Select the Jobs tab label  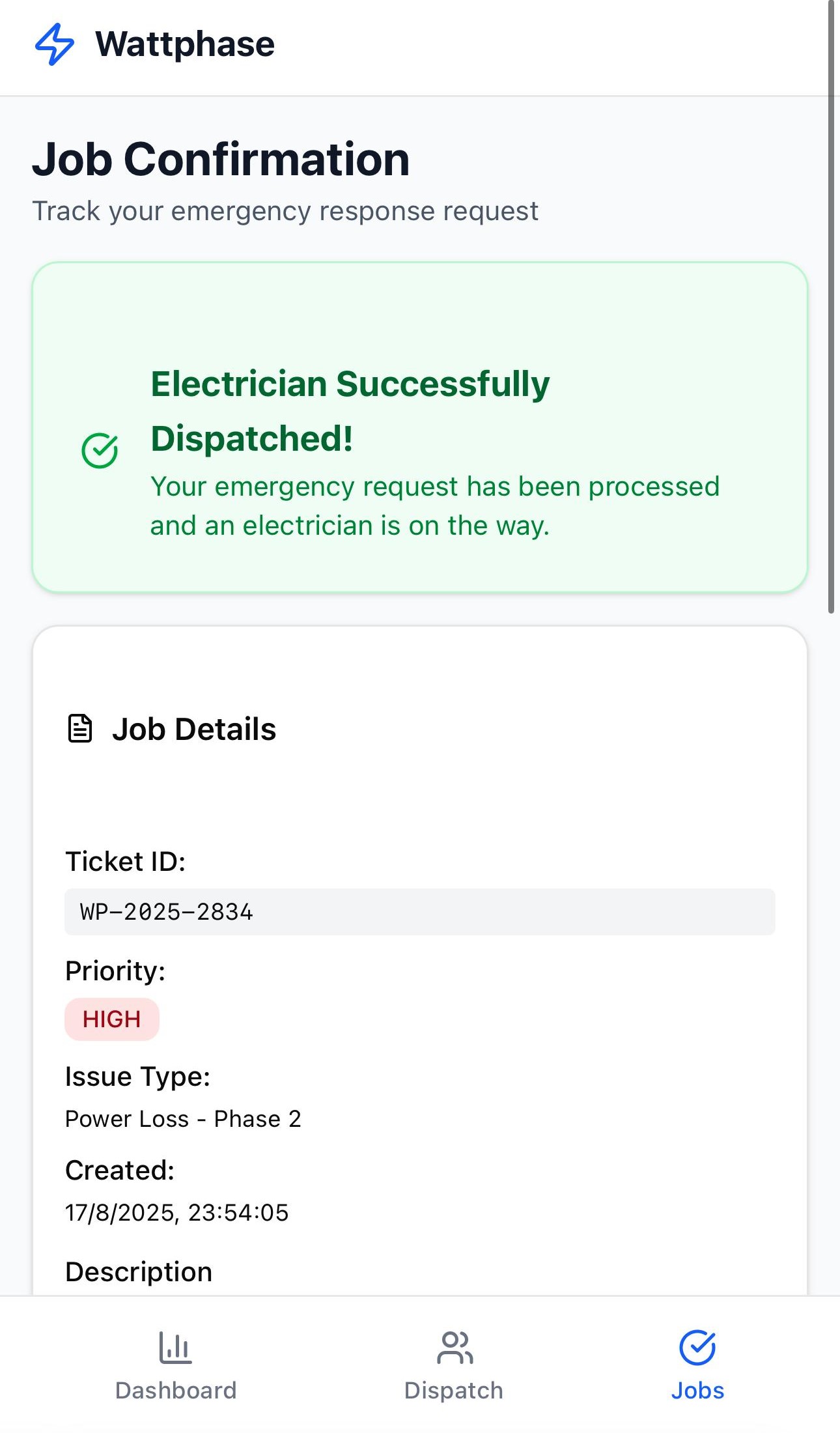[x=697, y=1391]
